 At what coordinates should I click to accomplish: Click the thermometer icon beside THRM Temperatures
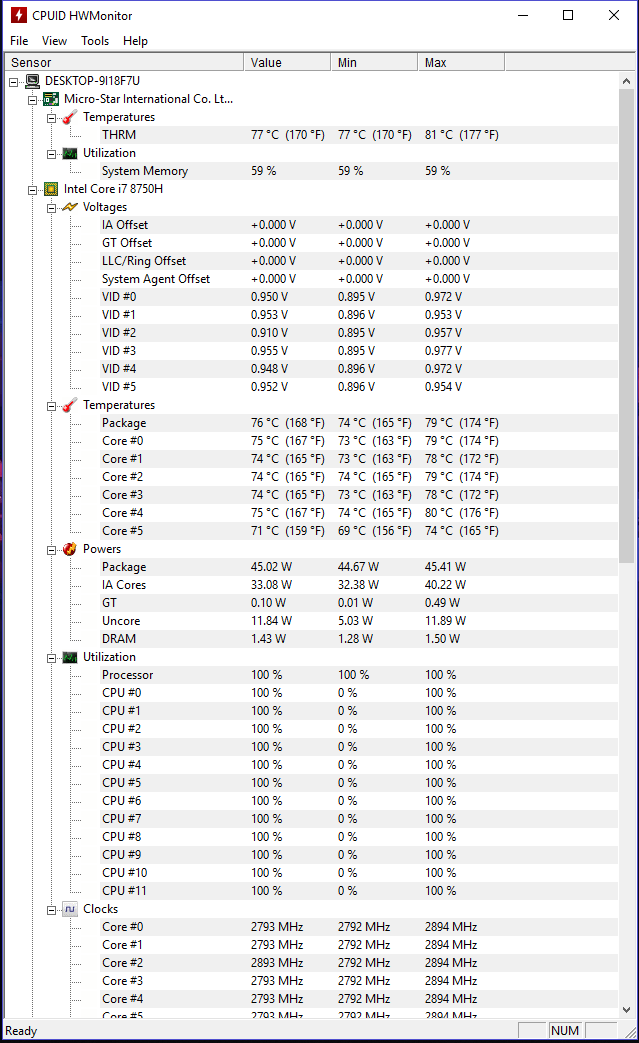[70, 117]
